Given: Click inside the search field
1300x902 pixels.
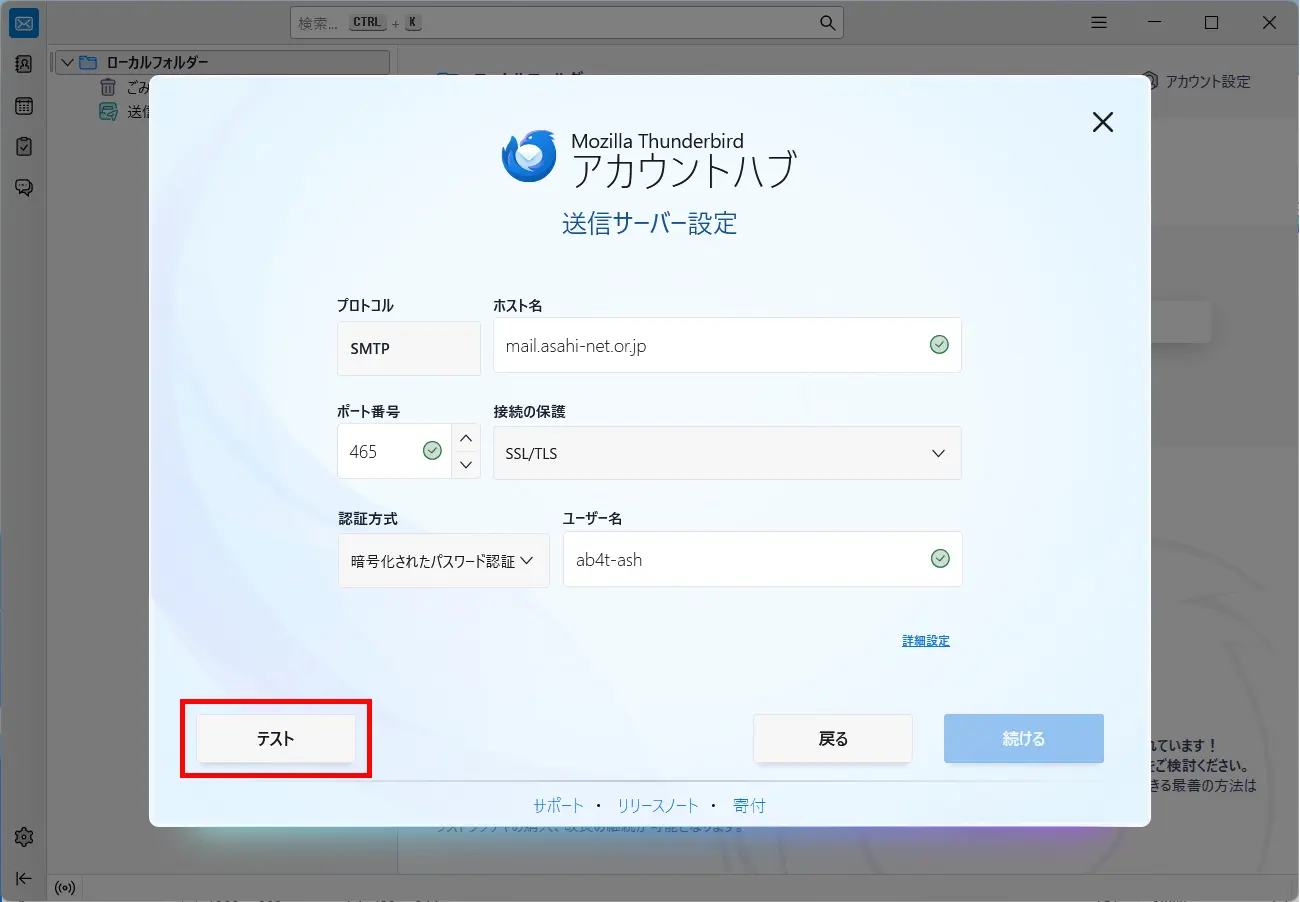Looking at the screenshot, I should pyautogui.click(x=560, y=22).
